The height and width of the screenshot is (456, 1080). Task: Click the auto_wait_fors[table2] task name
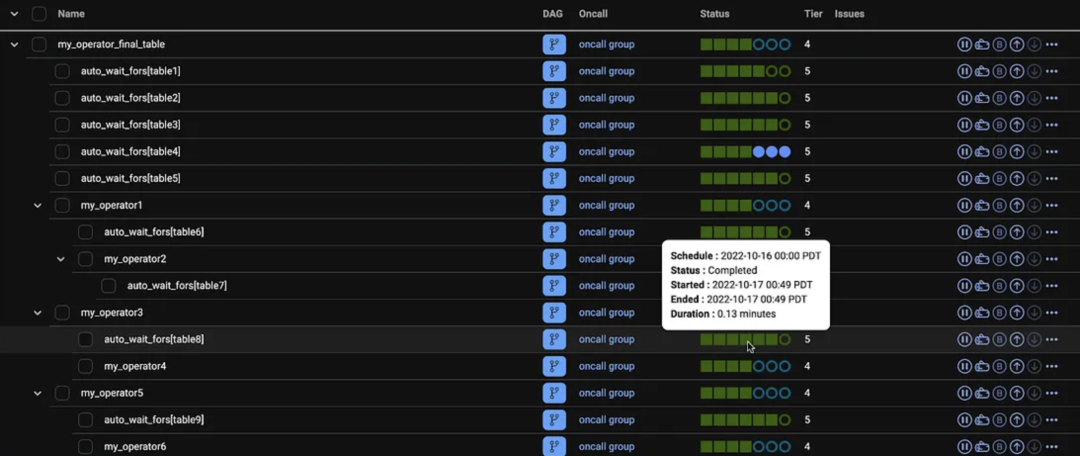(x=131, y=99)
